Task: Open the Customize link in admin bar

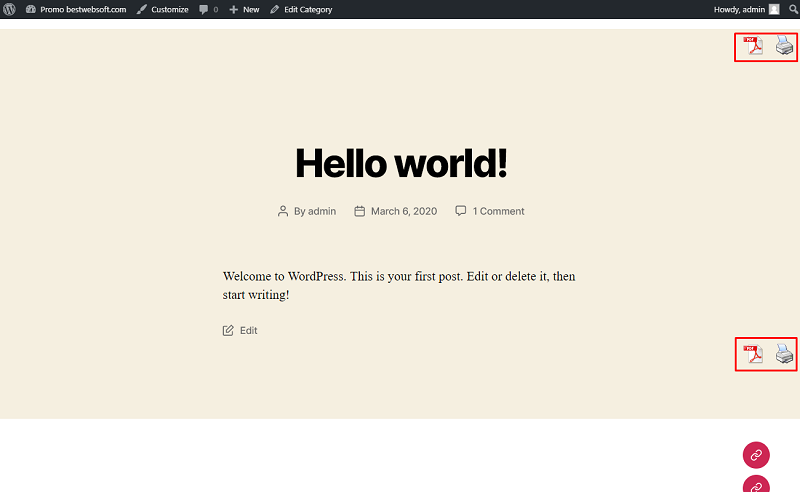Action: tap(163, 9)
